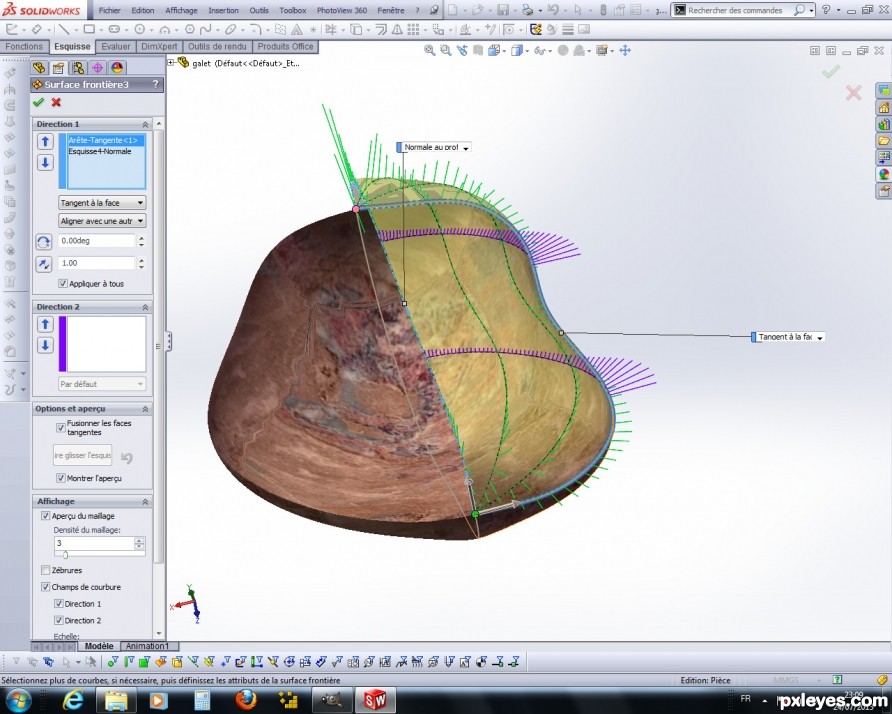Confirm with viewport corner green checkmark
This screenshot has width=892, height=714.
coord(831,71)
